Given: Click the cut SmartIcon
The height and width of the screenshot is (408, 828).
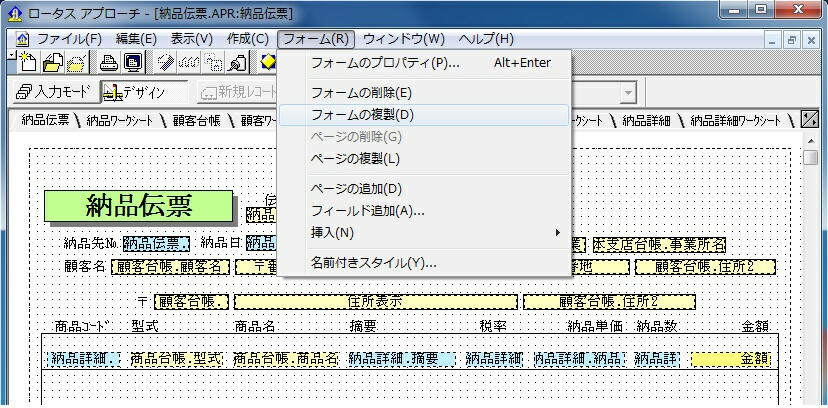Looking at the screenshot, I should point(190,63).
